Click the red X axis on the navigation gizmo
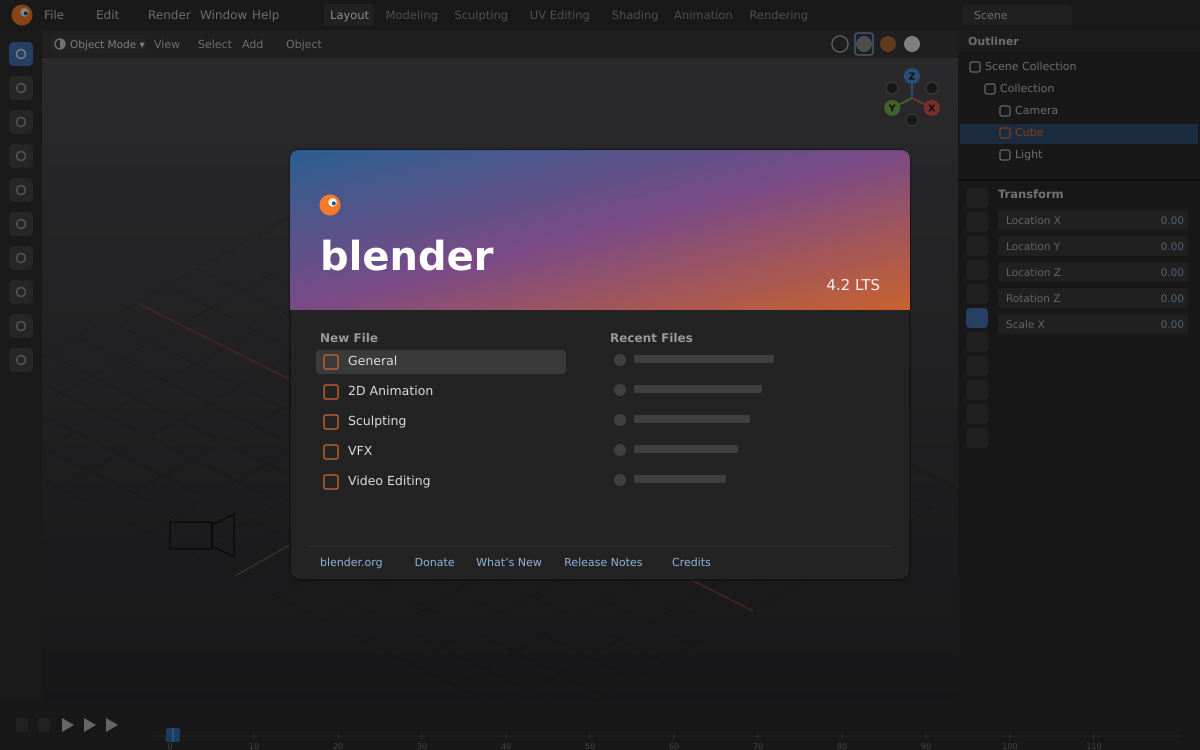The width and height of the screenshot is (1200, 750). click(932, 108)
